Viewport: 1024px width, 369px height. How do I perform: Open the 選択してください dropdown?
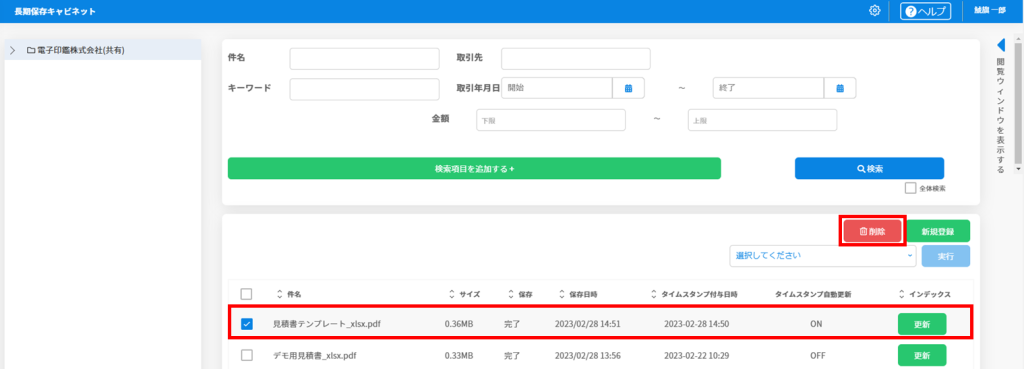[823, 256]
